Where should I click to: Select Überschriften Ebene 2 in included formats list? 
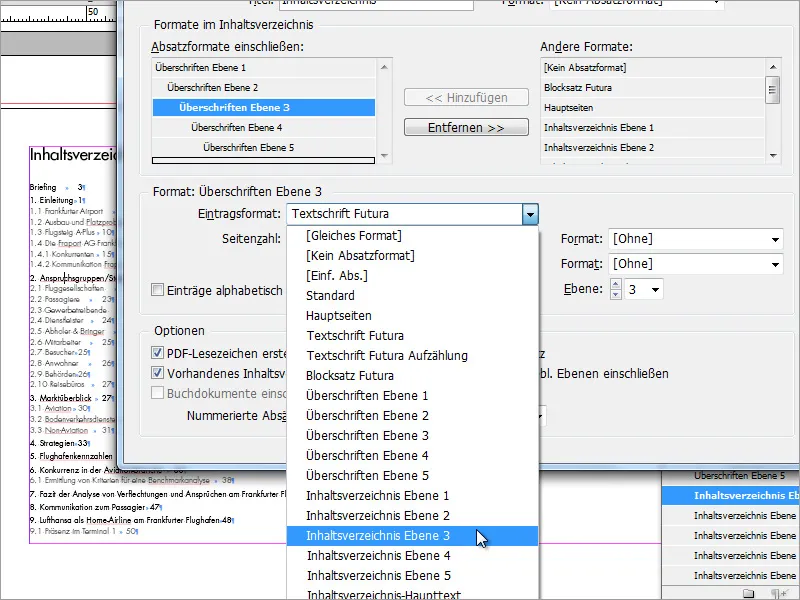264,87
